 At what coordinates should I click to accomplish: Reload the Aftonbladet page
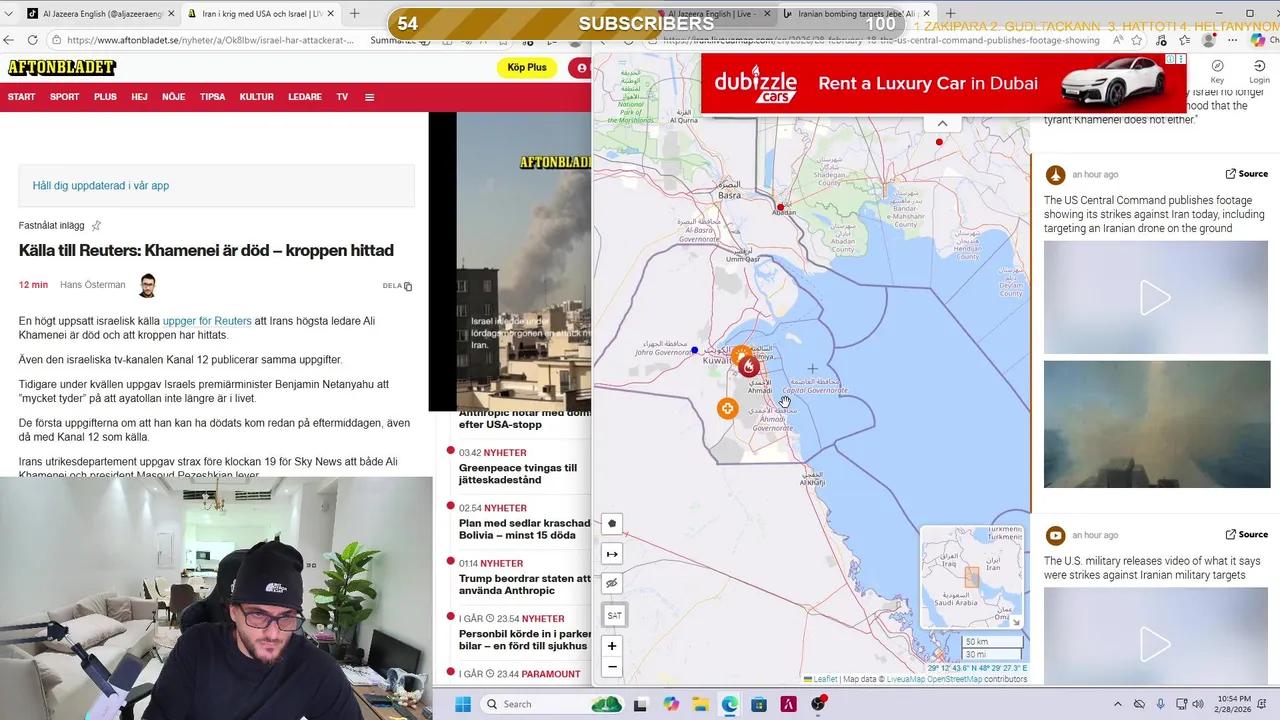click(x=33, y=40)
